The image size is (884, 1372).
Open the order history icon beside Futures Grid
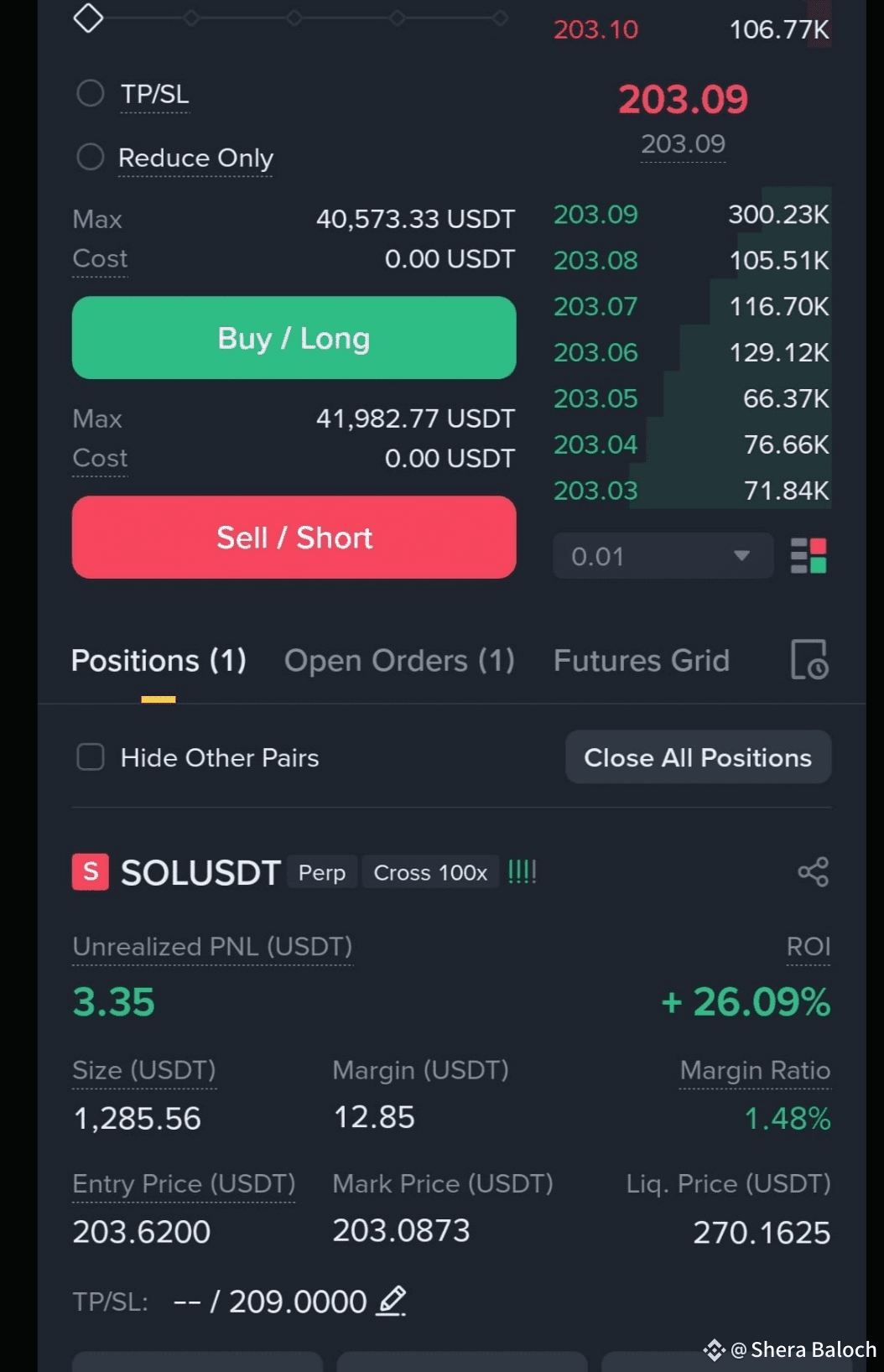click(809, 660)
